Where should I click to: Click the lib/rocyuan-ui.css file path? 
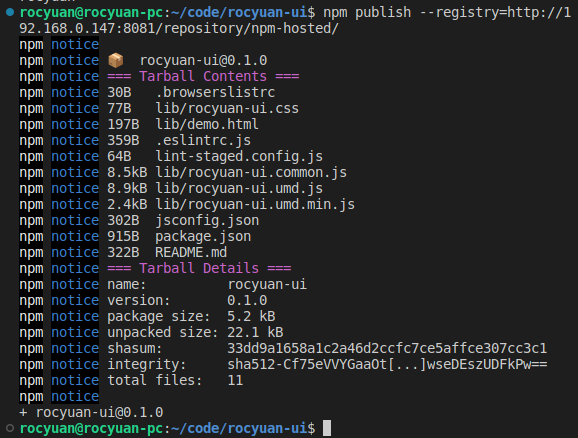(227, 108)
